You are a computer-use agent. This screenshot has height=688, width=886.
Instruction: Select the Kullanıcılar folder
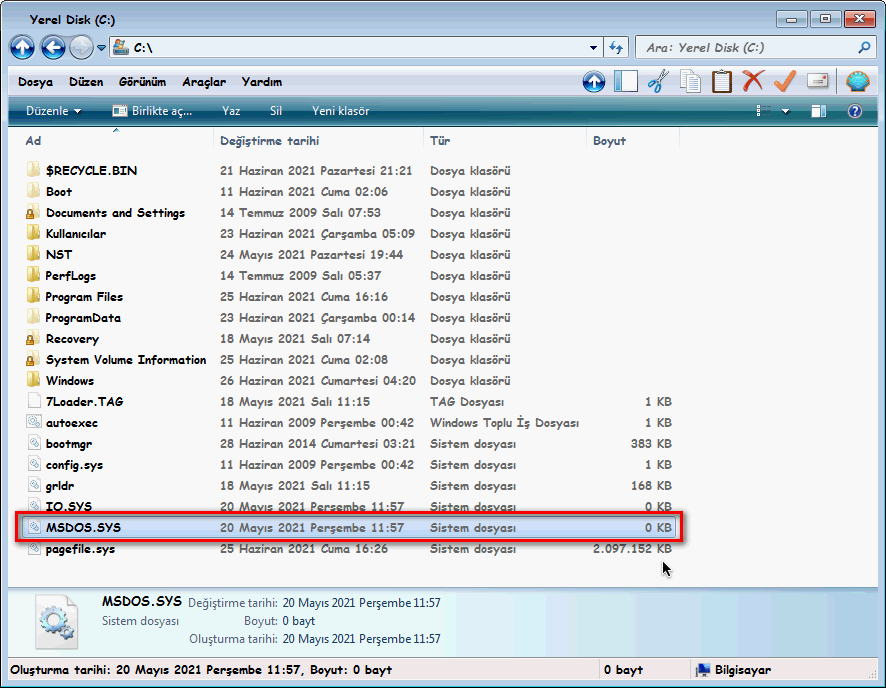click(76, 234)
